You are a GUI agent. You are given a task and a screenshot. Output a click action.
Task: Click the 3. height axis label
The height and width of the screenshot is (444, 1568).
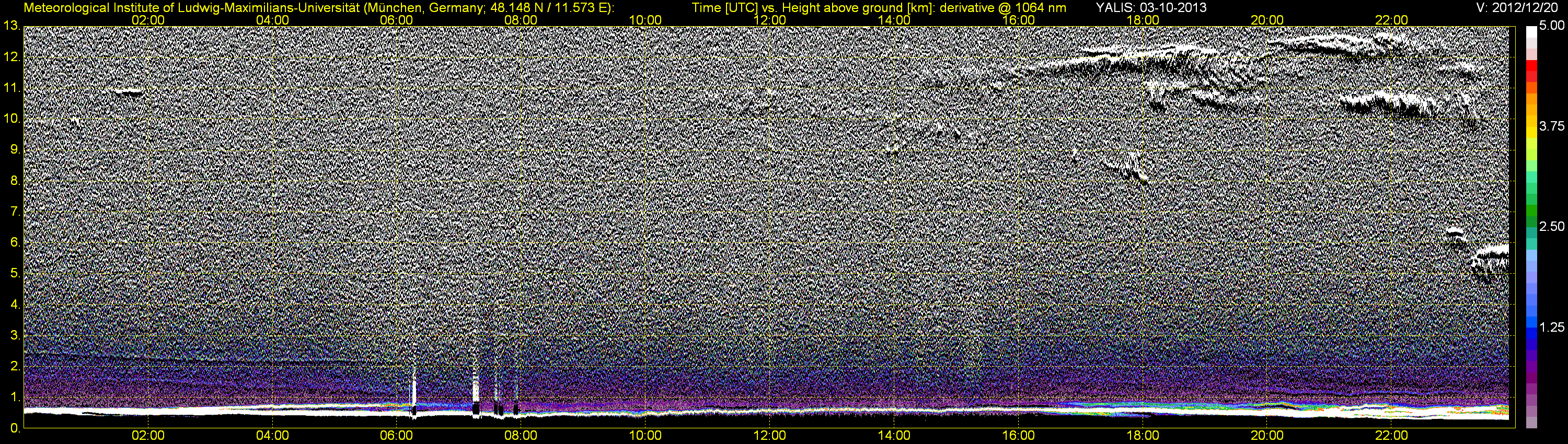pos(15,336)
